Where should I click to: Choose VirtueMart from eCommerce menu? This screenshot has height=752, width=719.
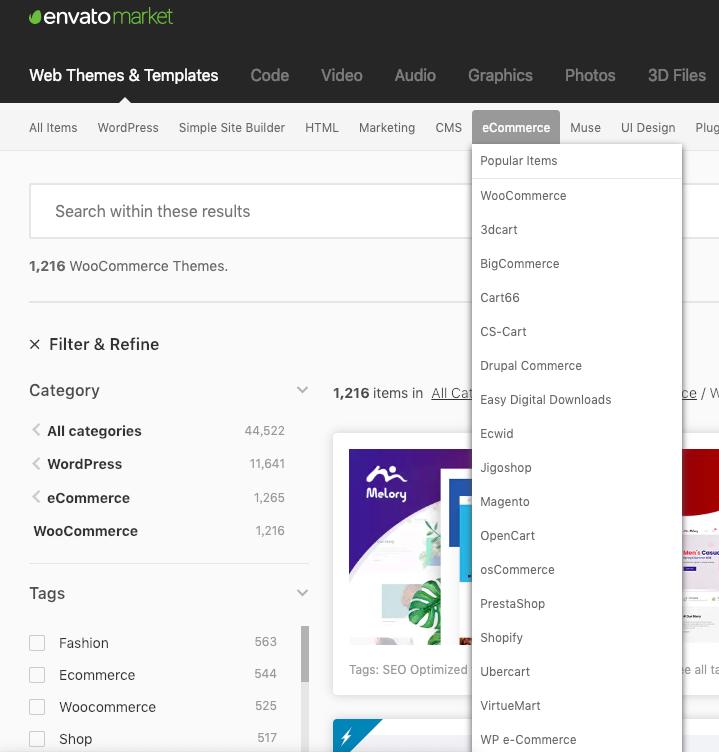click(577, 706)
